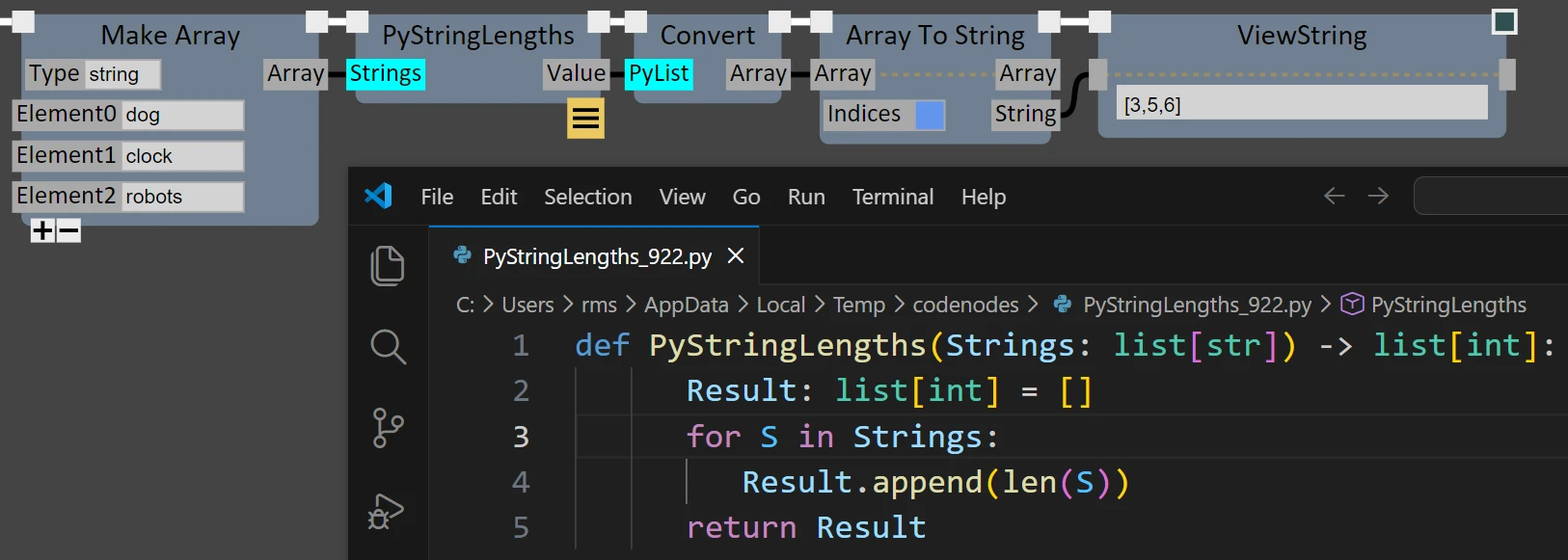Click the yellow code menu icon on PyStringLengths

(x=585, y=119)
